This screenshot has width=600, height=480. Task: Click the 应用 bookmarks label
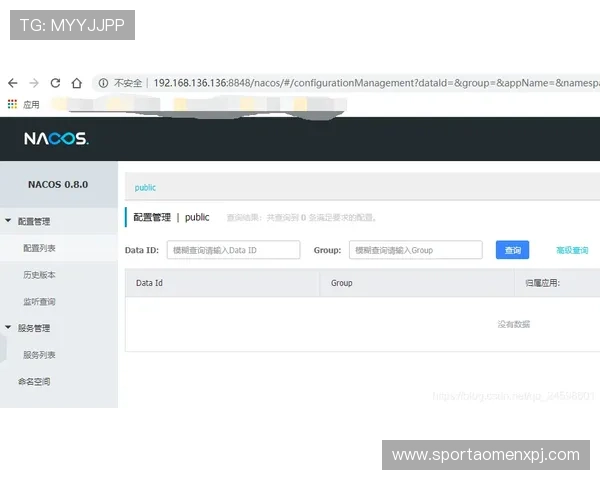pos(31,104)
